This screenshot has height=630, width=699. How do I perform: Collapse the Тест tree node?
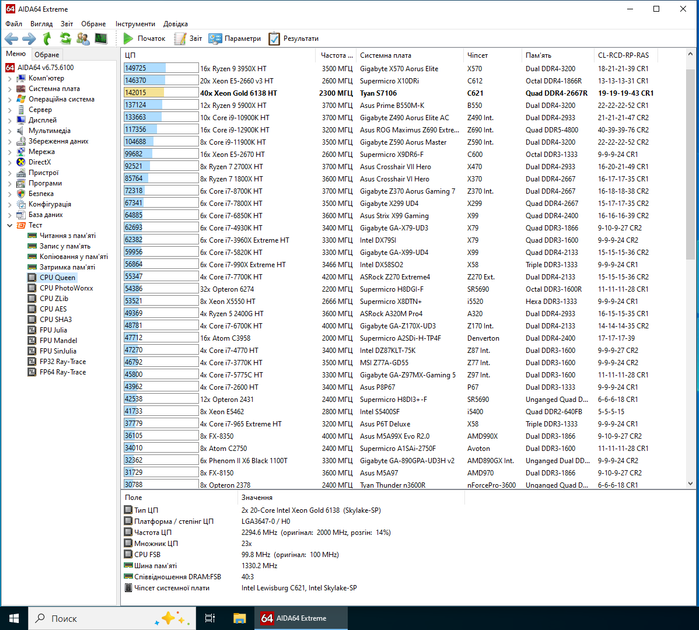[x=10, y=225]
